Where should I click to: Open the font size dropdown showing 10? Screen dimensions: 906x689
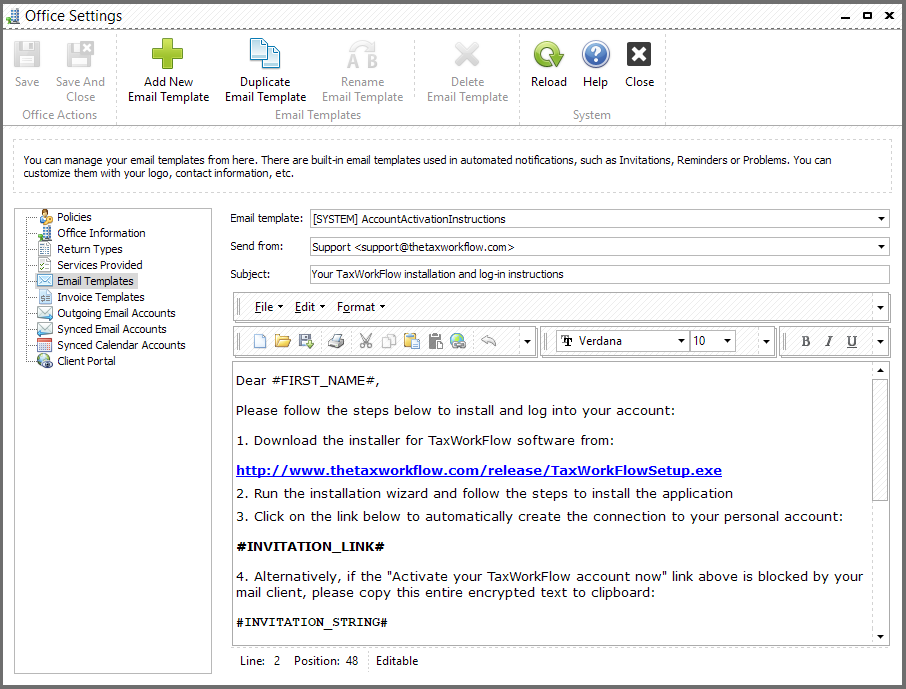click(x=727, y=341)
